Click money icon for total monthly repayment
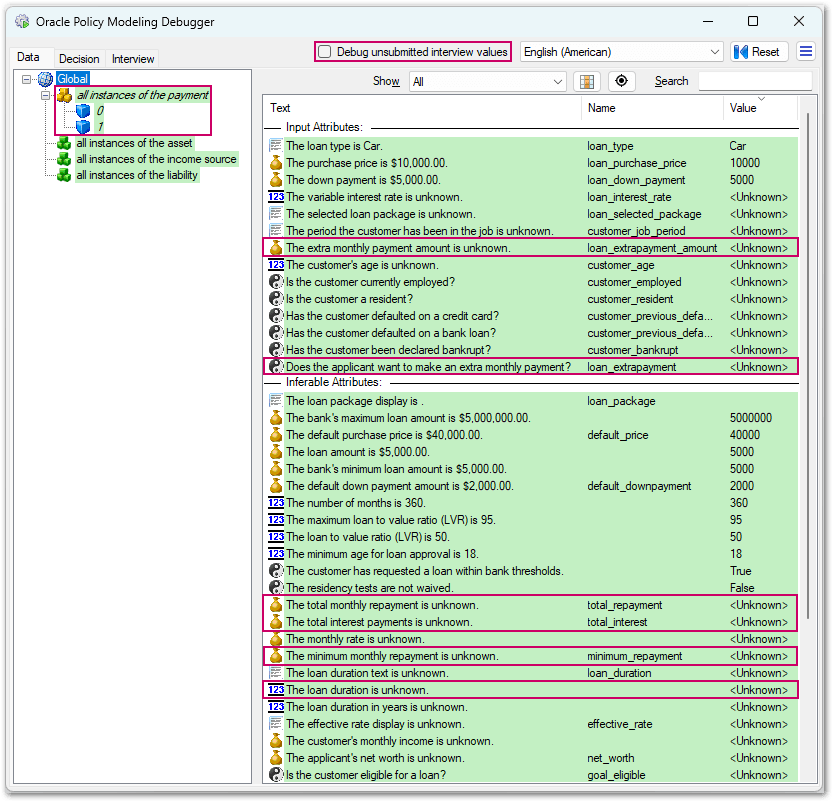The image size is (833, 802). click(276, 604)
